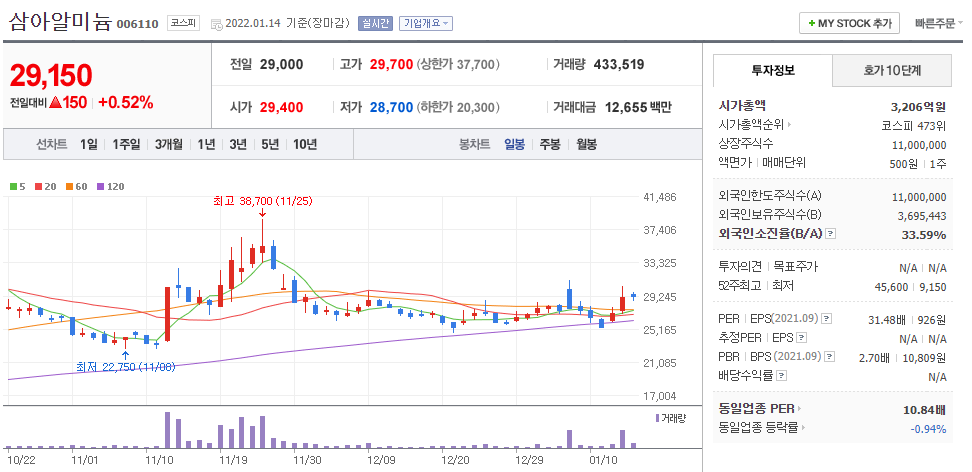
Task: Click the stock code 006110
Action: pyautogui.click(x=138, y=24)
